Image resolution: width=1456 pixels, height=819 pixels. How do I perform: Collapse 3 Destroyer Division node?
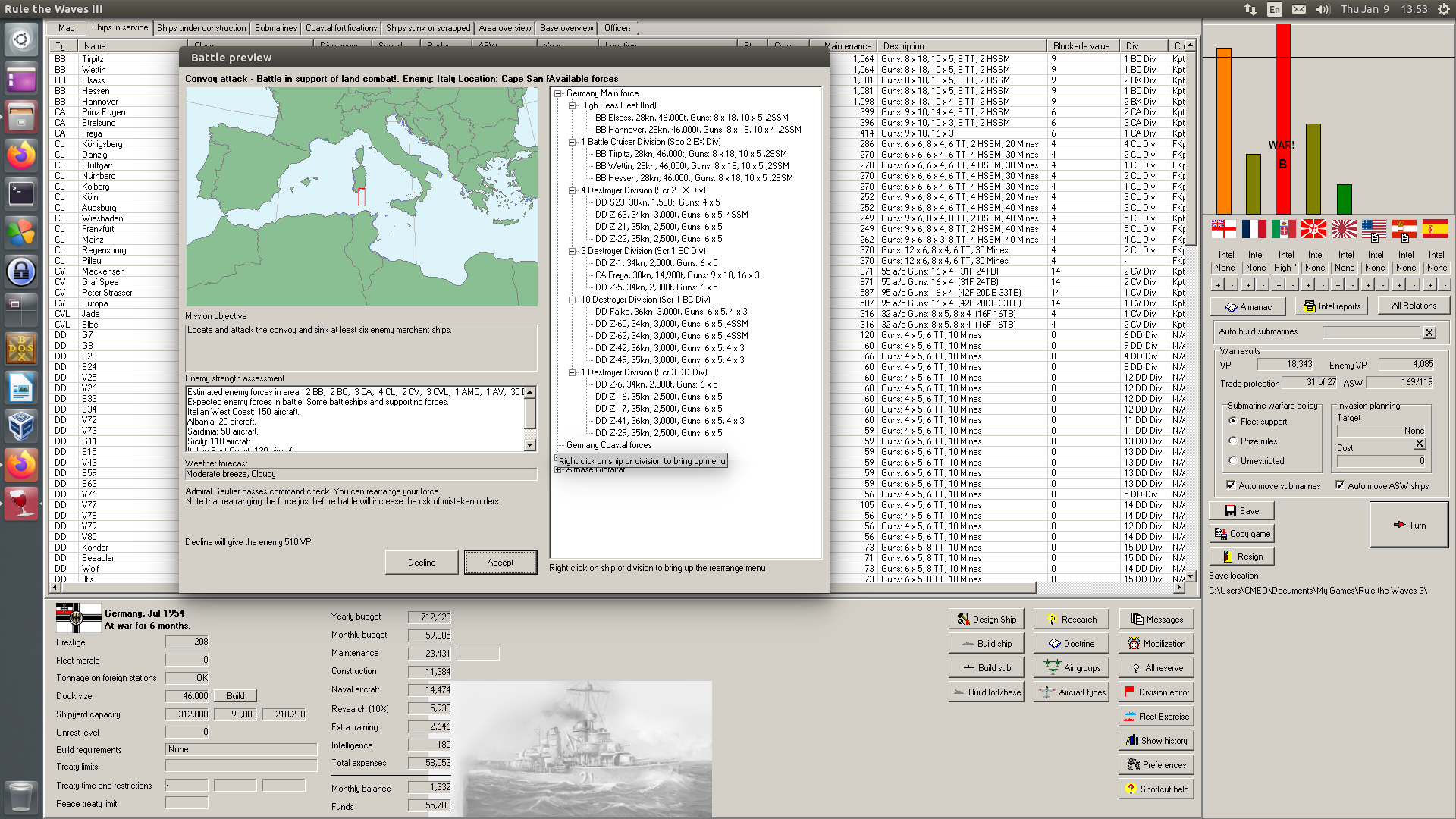tap(573, 251)
